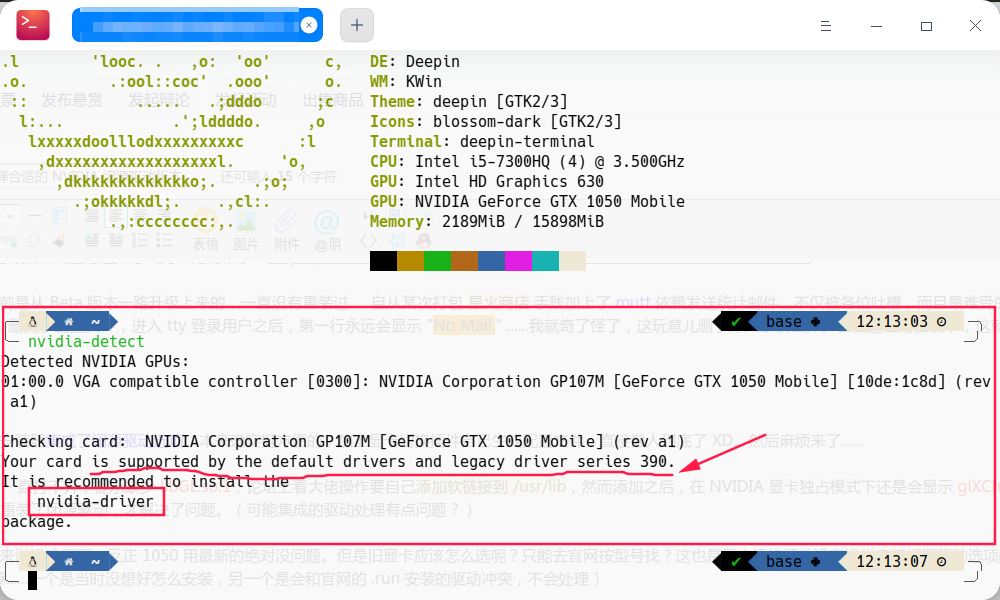The height and width of the screenshot is (600, 1000).
Task: Click the penguin icon in the 12:13:07 prompt
Action: coord(33,561)
